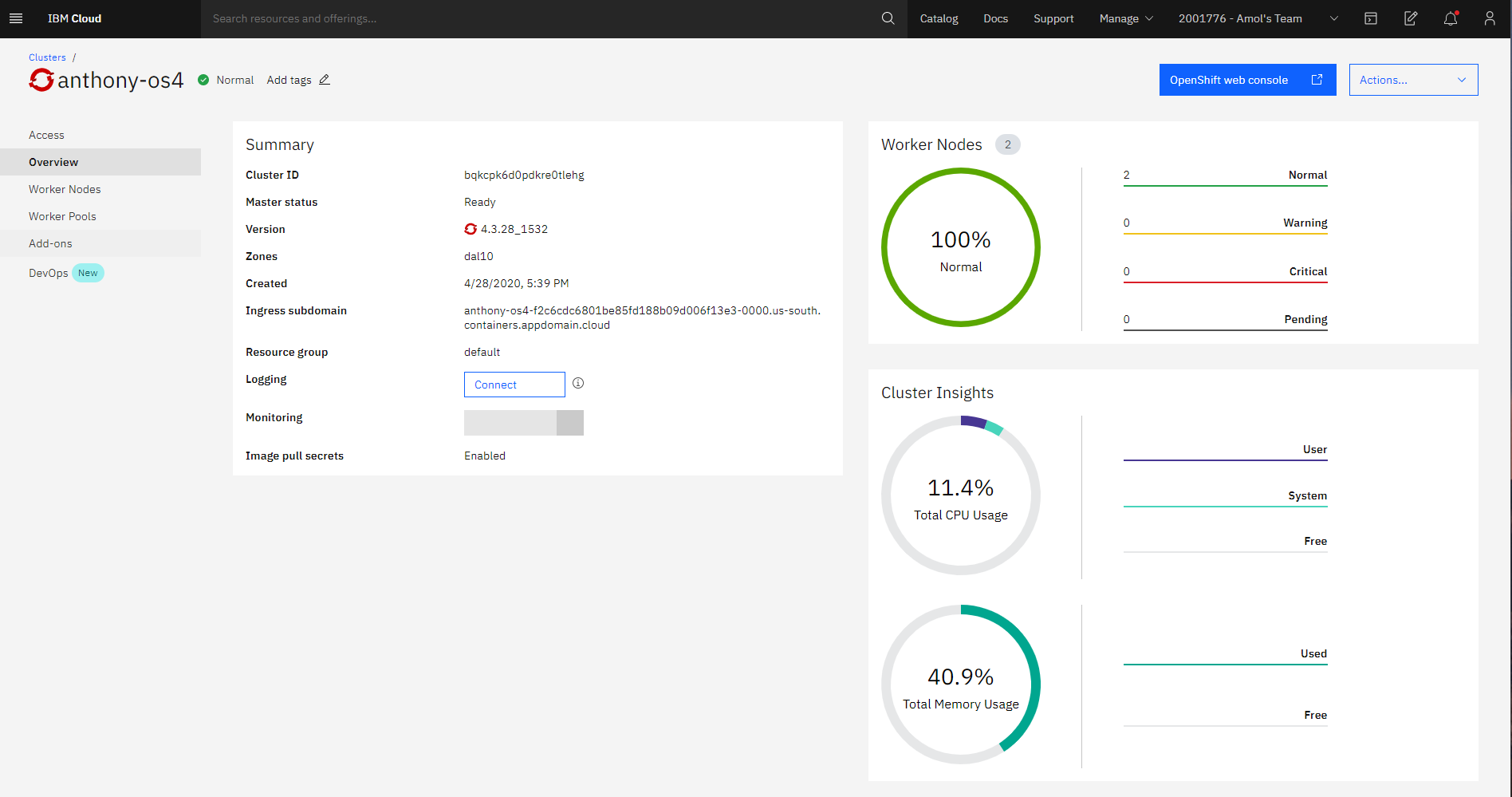The width and height of the screenshot is (1512, 797).
Task: Click the Used memory legend row
Action: (1226, 656)
